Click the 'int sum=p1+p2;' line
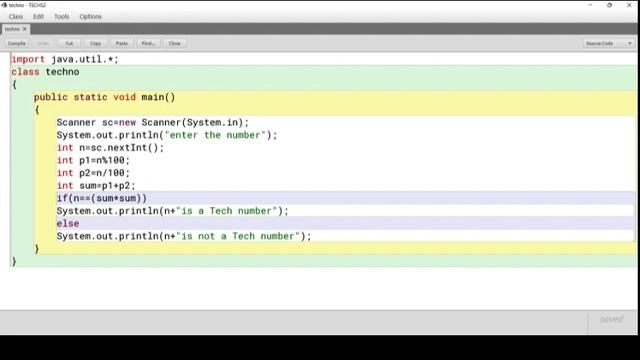 coord(96,186)
